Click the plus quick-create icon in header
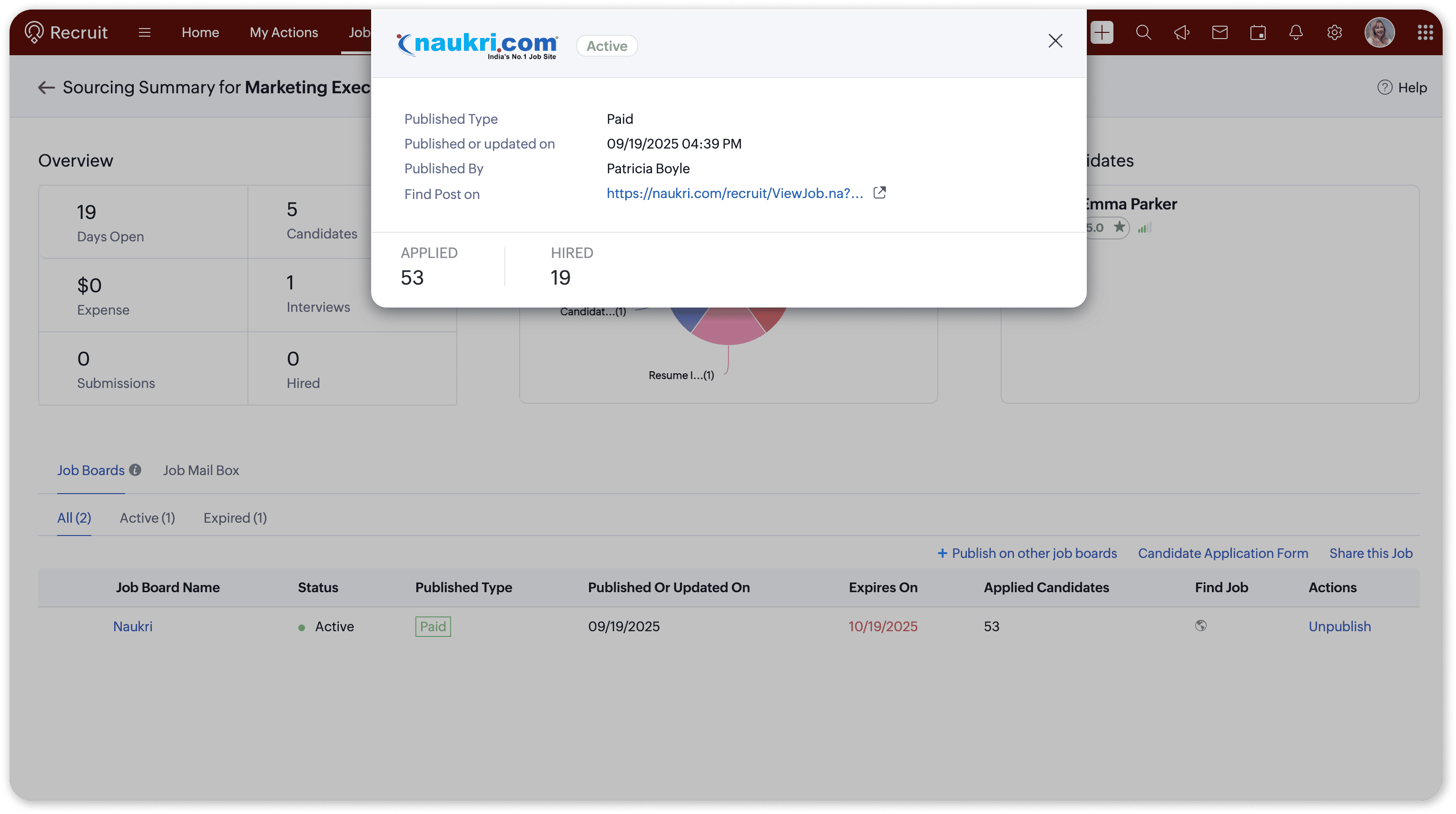 click(x=1102, y=32)
